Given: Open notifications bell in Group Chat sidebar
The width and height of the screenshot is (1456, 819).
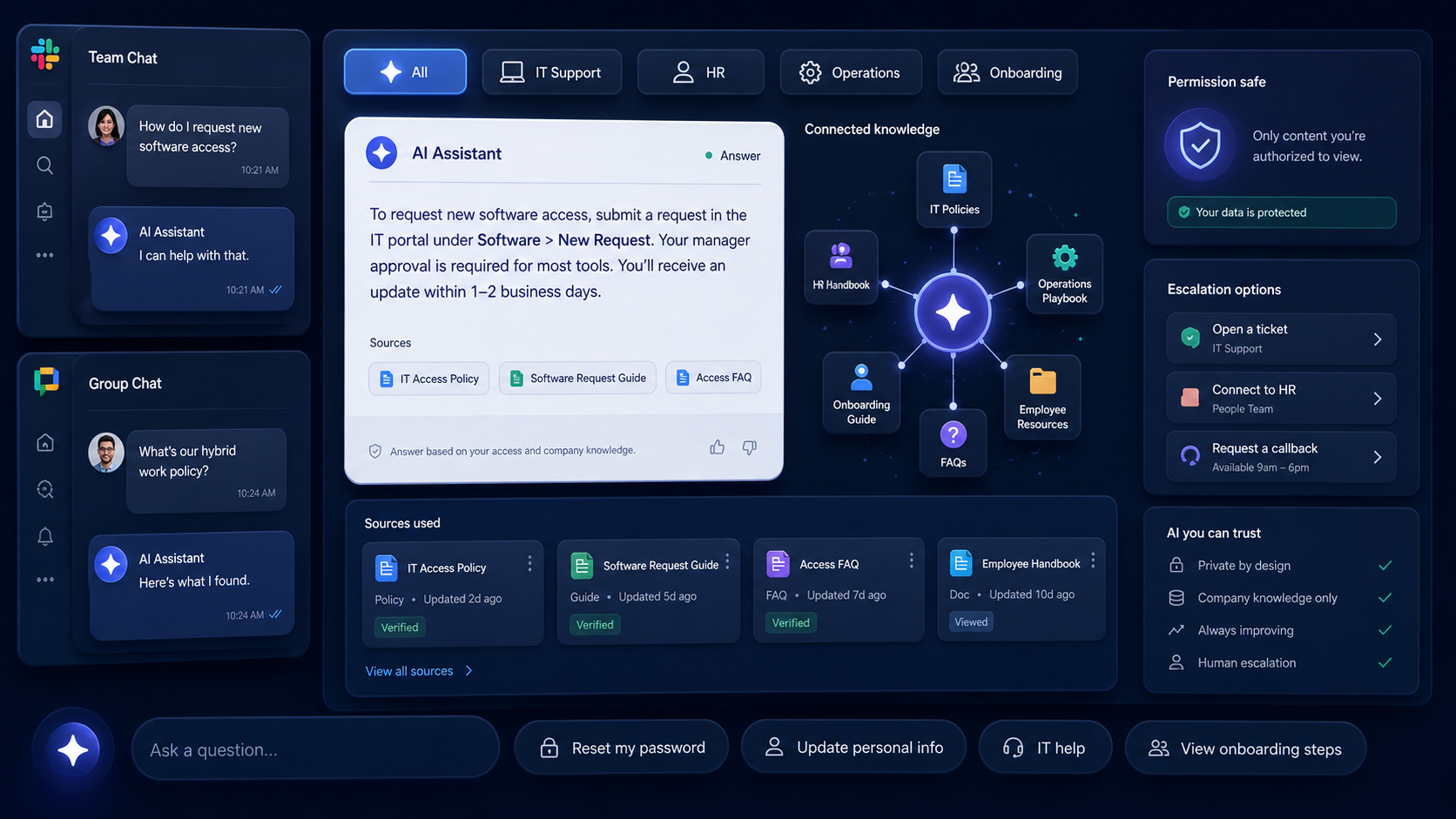Looking at the screenshot, I should coord(45,536).
